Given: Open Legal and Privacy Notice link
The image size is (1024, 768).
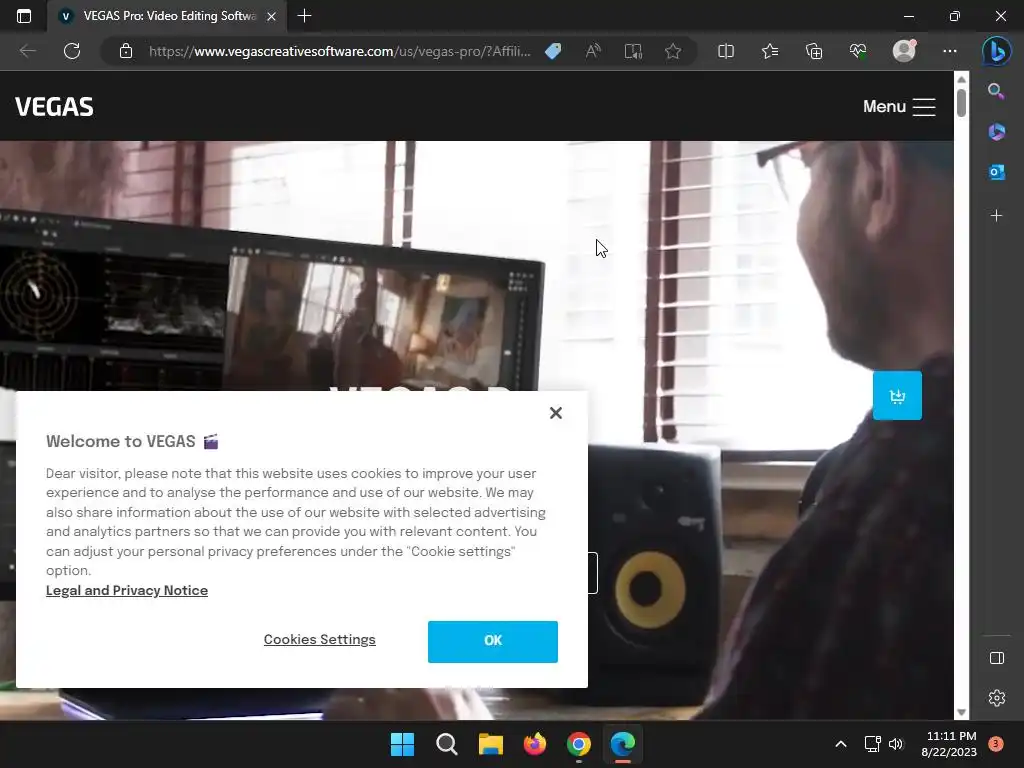Looking at the screenshot, I should click(x=127, y=590).
